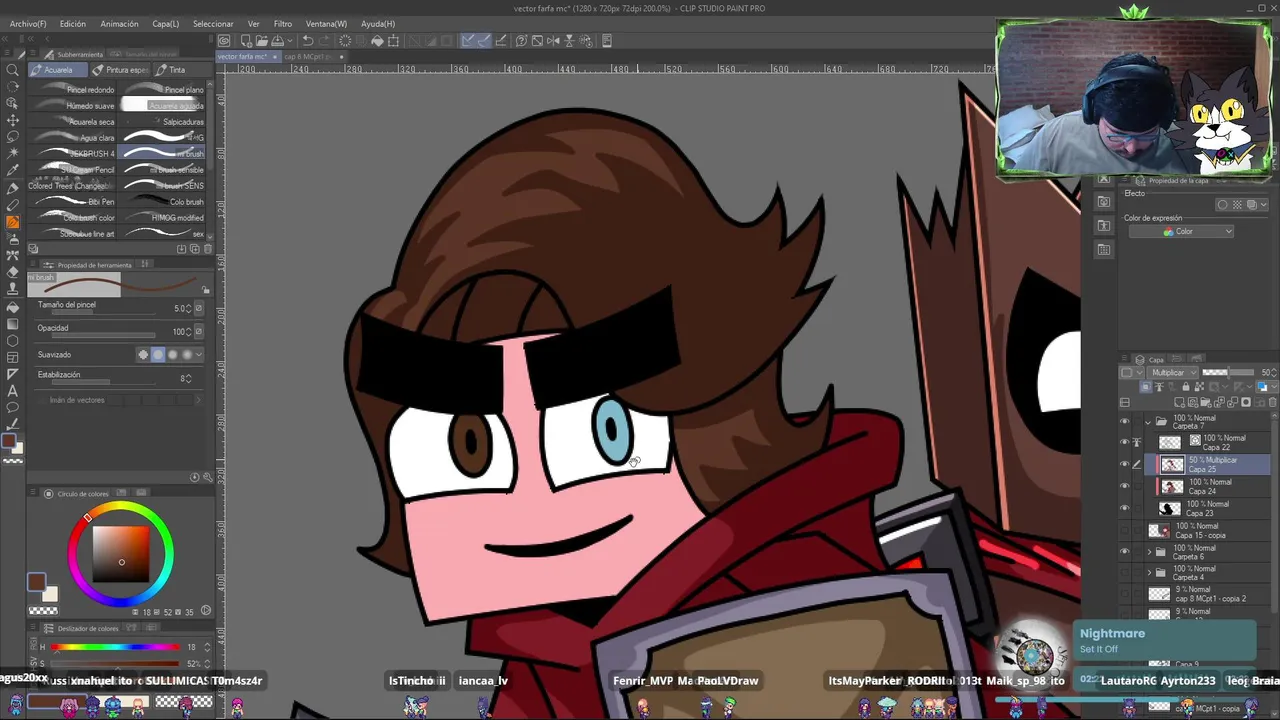Select the Pencil tool in toolbox
The image size is (1280, 720).
click(x=12, y=204)
